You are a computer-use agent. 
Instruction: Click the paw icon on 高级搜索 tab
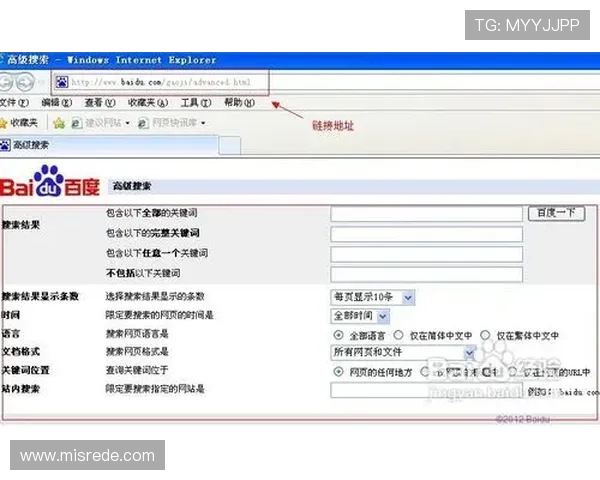pos(5,145)
